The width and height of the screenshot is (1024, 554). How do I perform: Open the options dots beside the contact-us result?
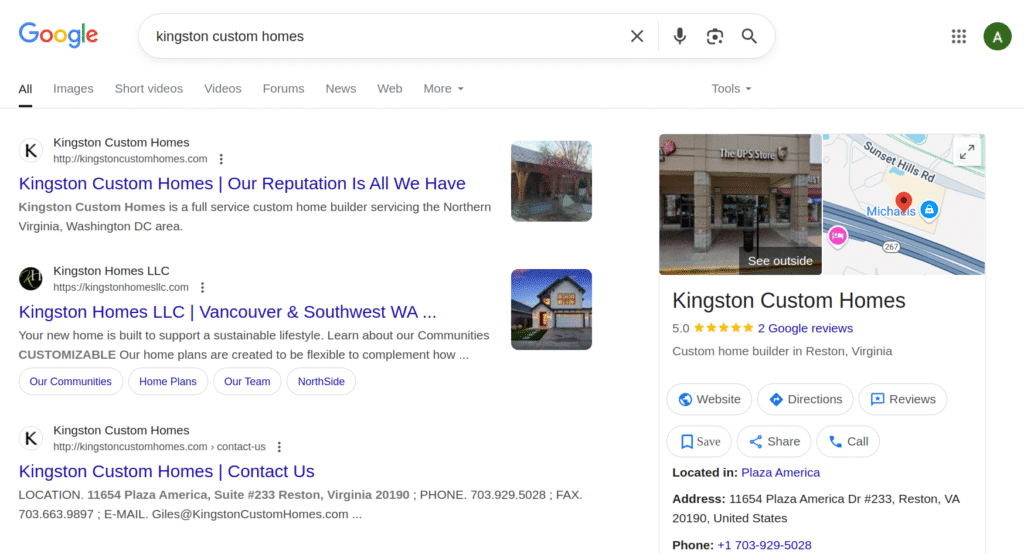click(x=279, y=447)
